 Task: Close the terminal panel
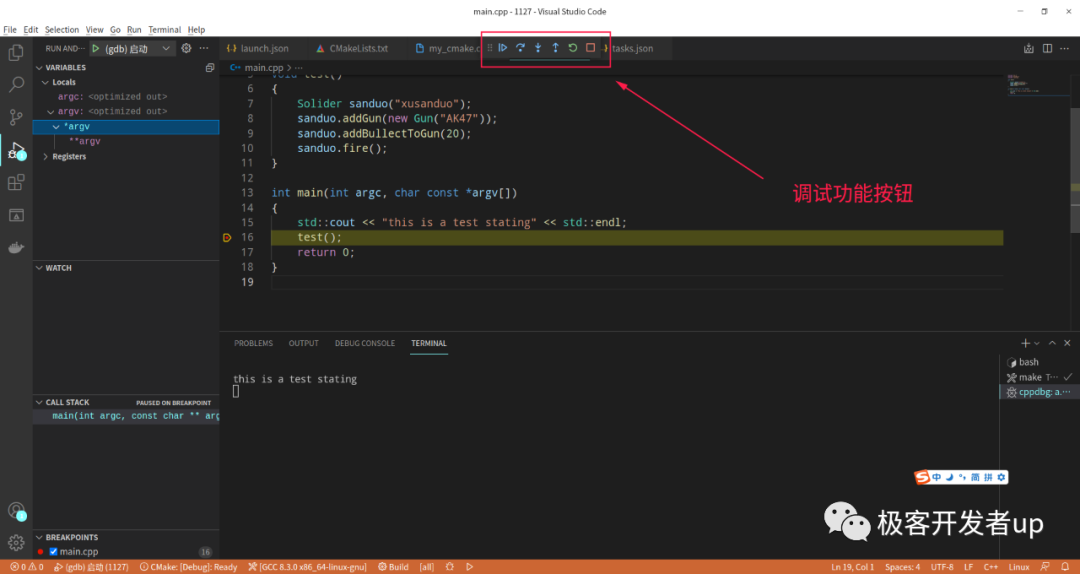[1067, 343]
